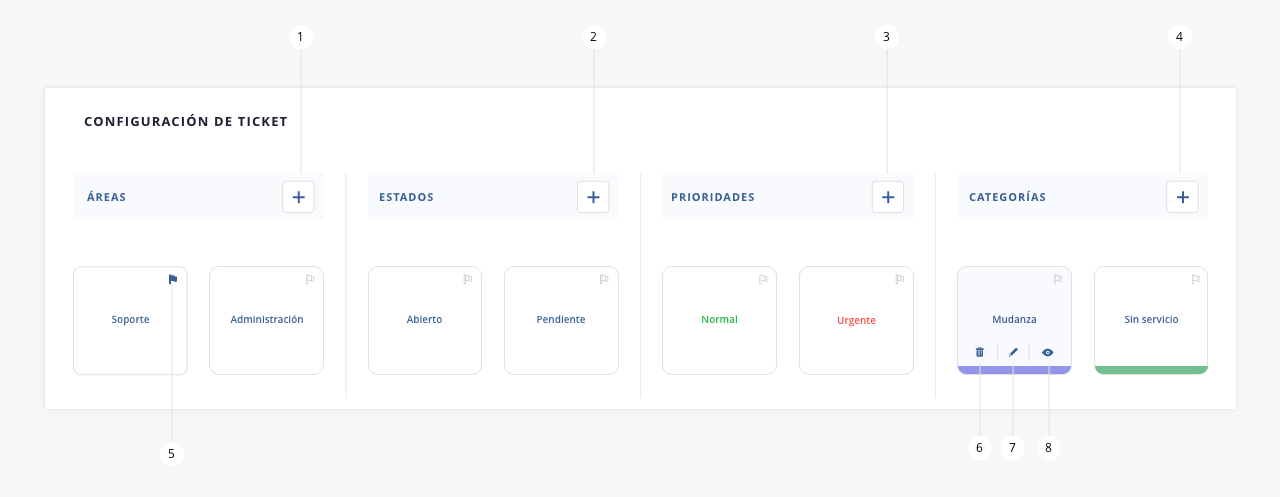Click the plus button beside Estados
Viewport: 1280px width, 497px height.
pos(593,197)
